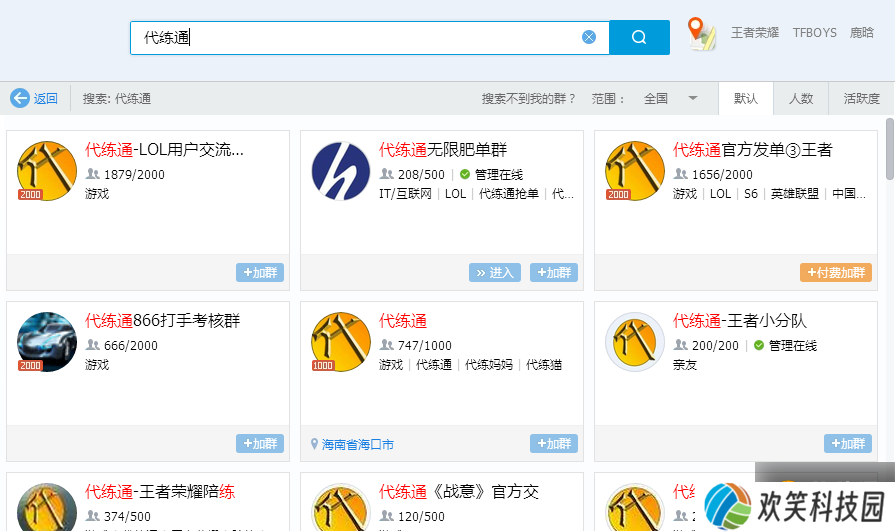Open group title 代练通无限肥单群
Image resolution: width=895 pixels, height=532 pixels.
coord(443,150)
